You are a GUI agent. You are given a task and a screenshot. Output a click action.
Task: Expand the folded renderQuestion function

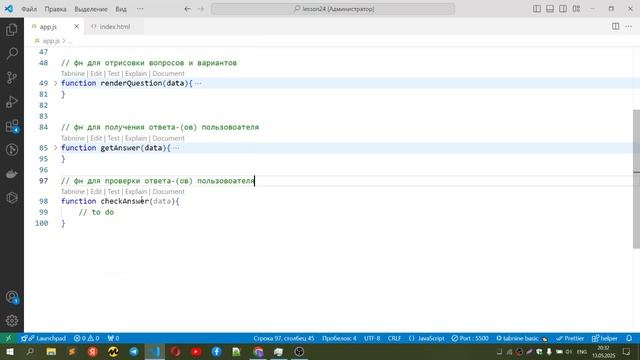point(56,83)
